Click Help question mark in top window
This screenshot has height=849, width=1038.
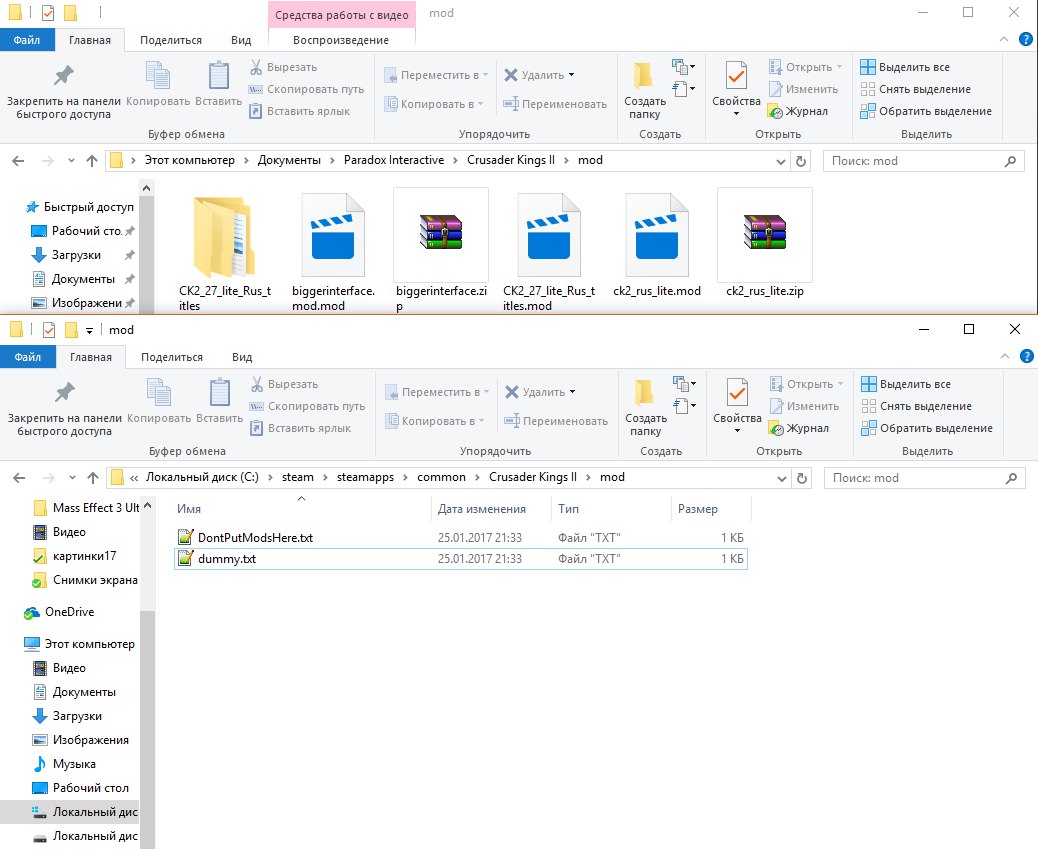[1025, 40]
